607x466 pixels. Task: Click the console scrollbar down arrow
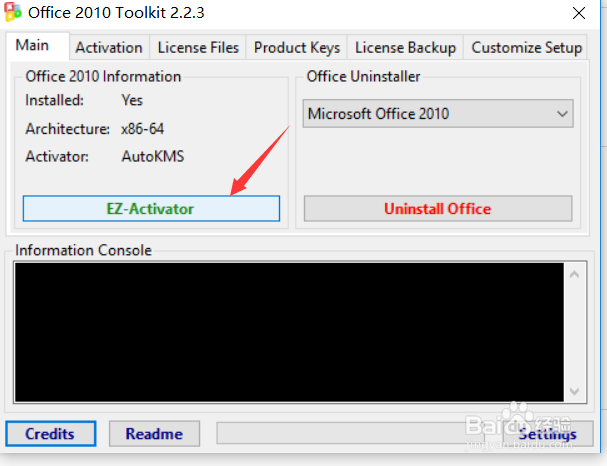click(574, 391)
